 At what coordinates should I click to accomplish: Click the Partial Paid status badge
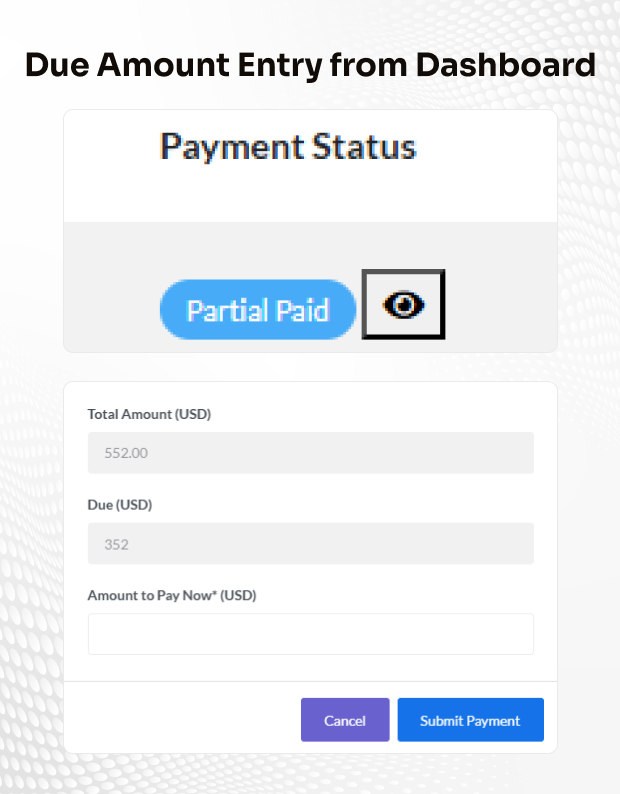pos(258,310)
